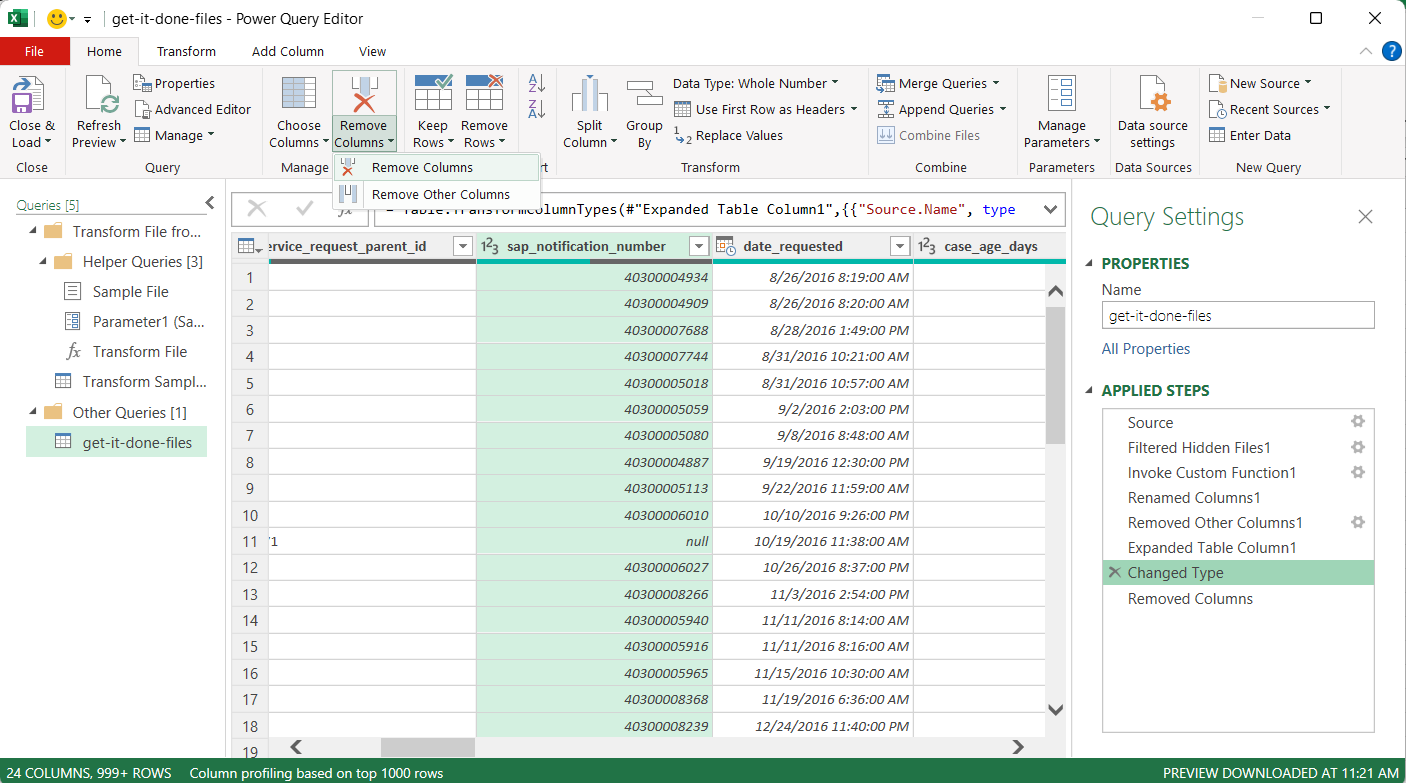
Task: Open service_request_parent_id filter dropdown
Action: (463, 246)
